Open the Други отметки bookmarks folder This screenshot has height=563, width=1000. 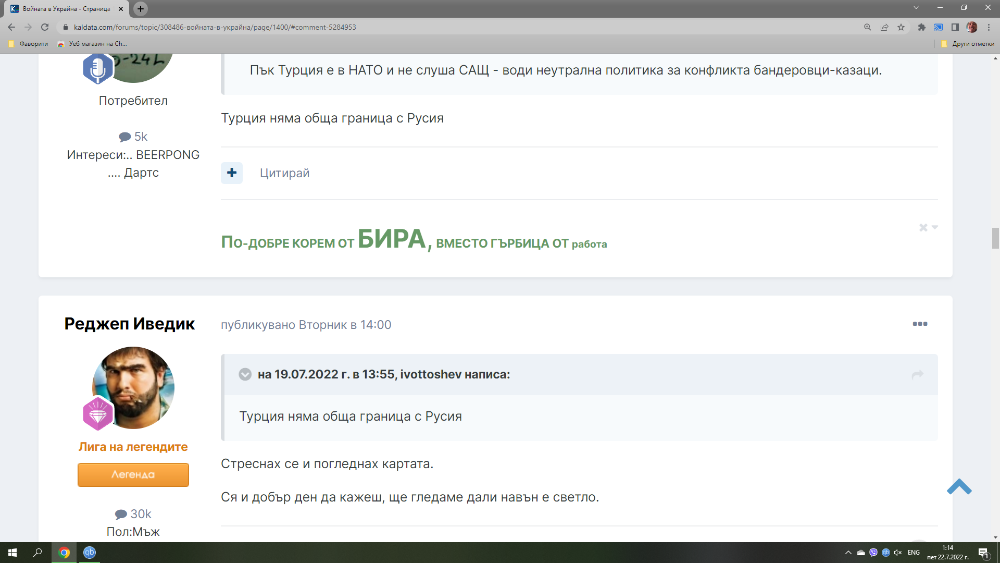pos(967,44)
